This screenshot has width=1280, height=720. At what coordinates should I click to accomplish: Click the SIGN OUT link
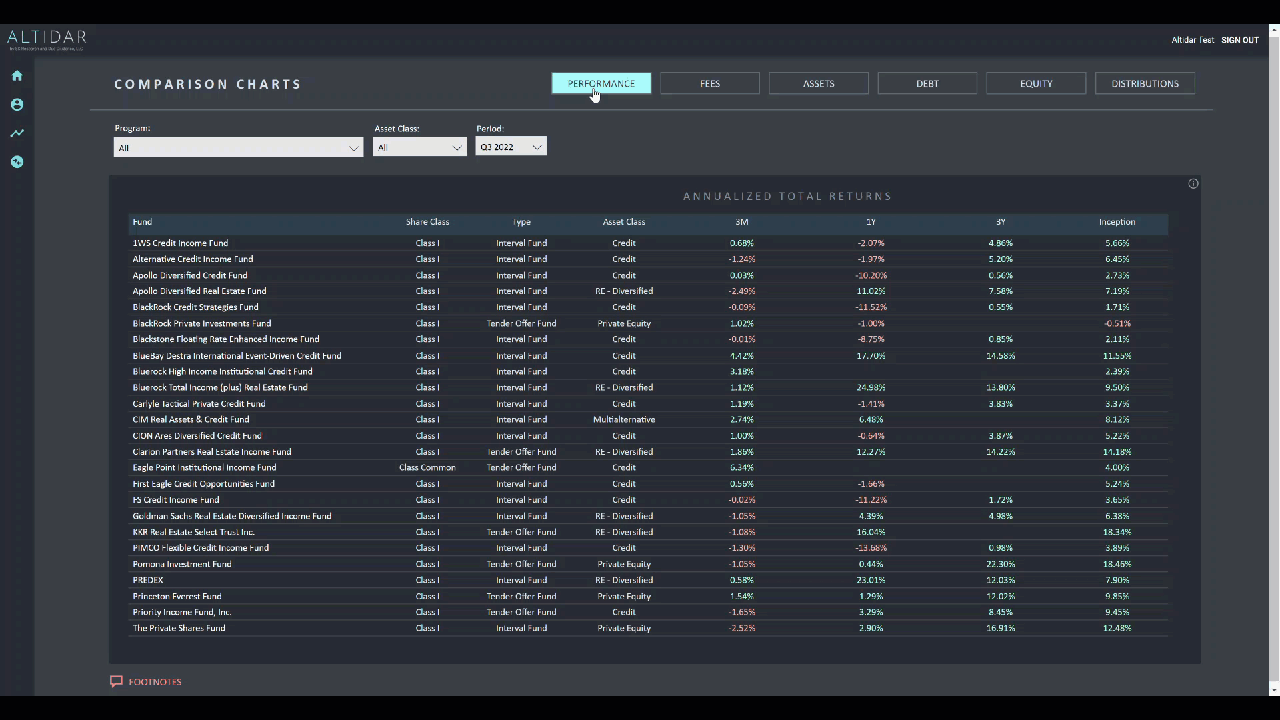[x=1240, y=40]
